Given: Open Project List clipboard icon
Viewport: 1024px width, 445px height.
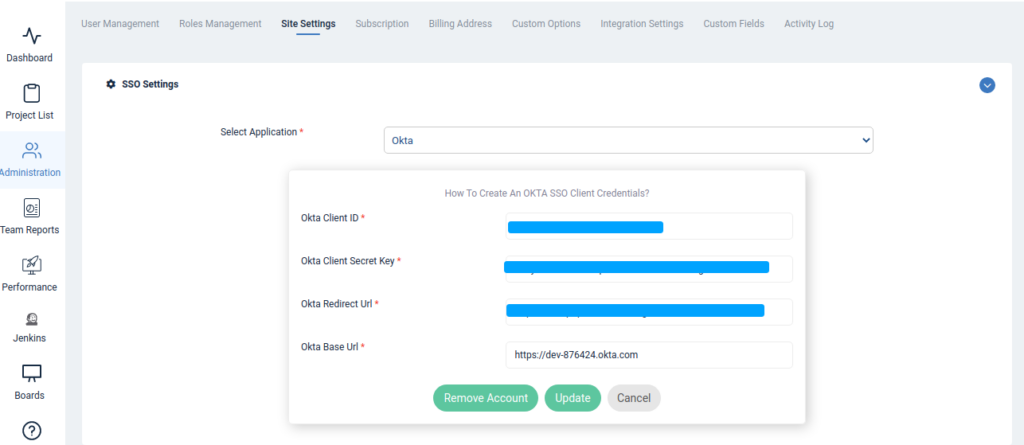Looking at the screenshot, I should click(31, 93).
